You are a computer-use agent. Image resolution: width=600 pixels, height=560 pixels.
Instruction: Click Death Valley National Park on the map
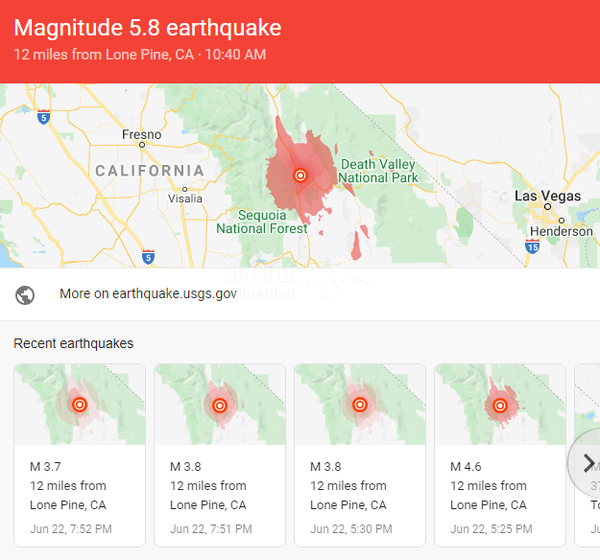pyautogui.click(x=378, y=171)
